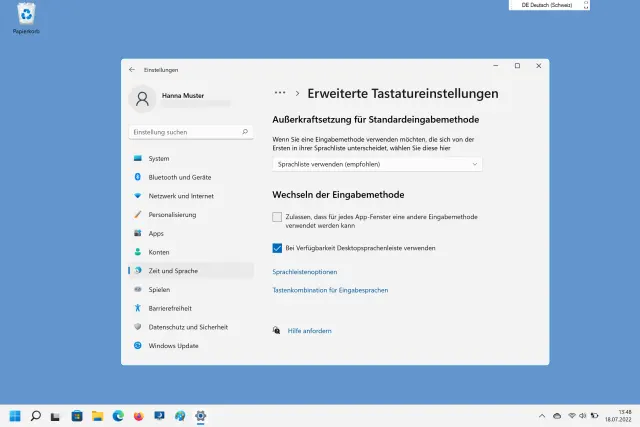Open the monitor app icon on taskbar
This screenshot has height=427, width=640.
159,416
